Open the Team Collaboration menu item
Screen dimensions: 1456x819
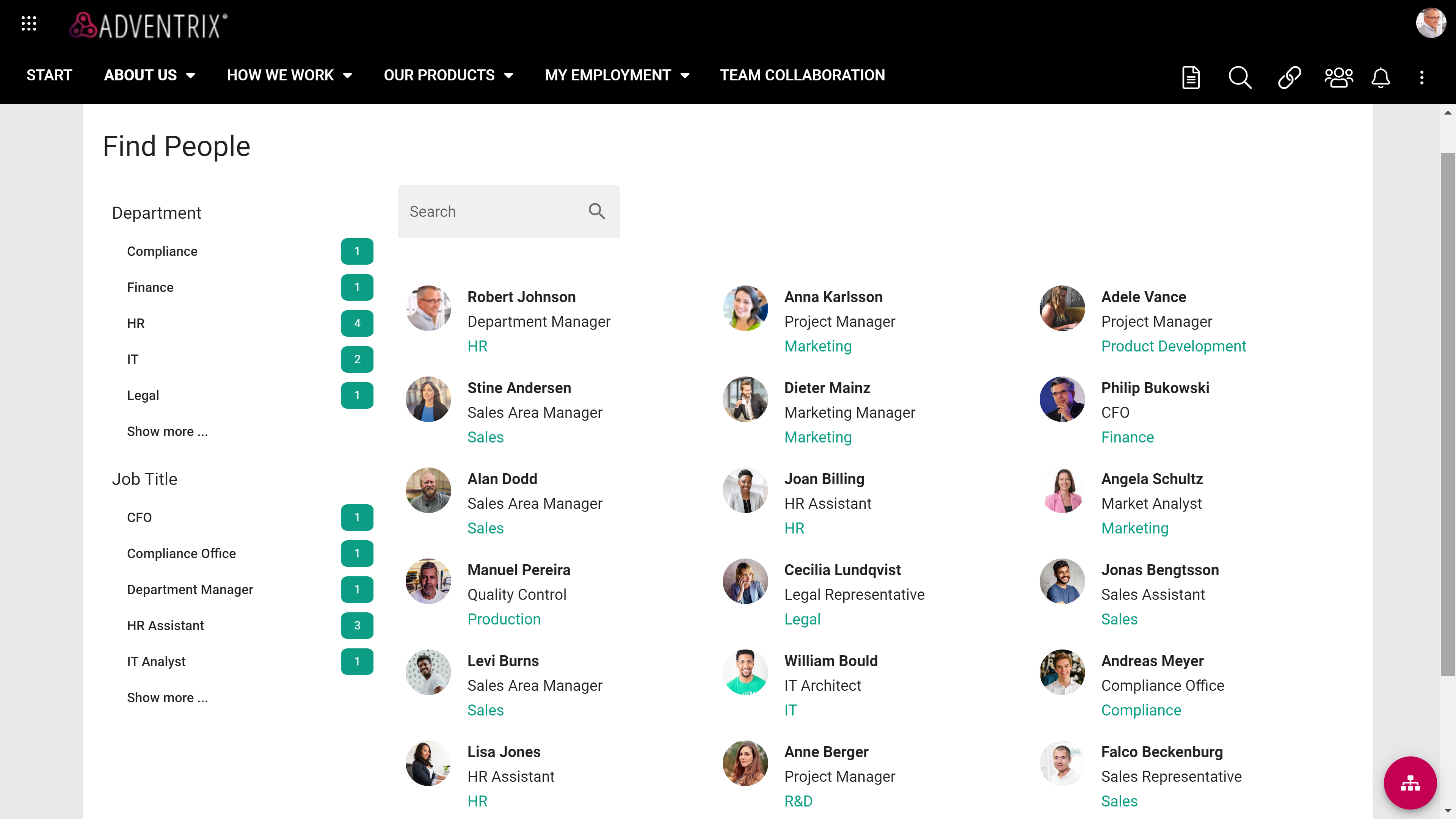[802, 75]
